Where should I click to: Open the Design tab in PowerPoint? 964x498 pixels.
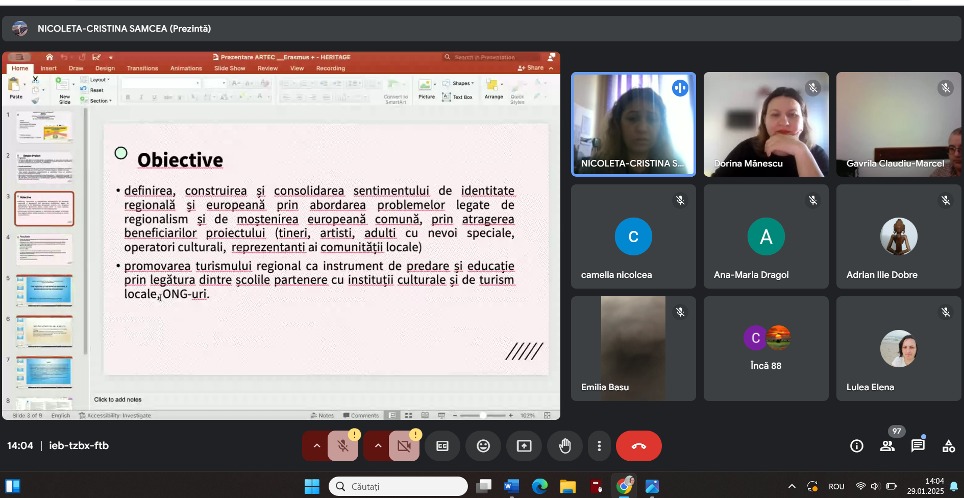pos(105,68)
